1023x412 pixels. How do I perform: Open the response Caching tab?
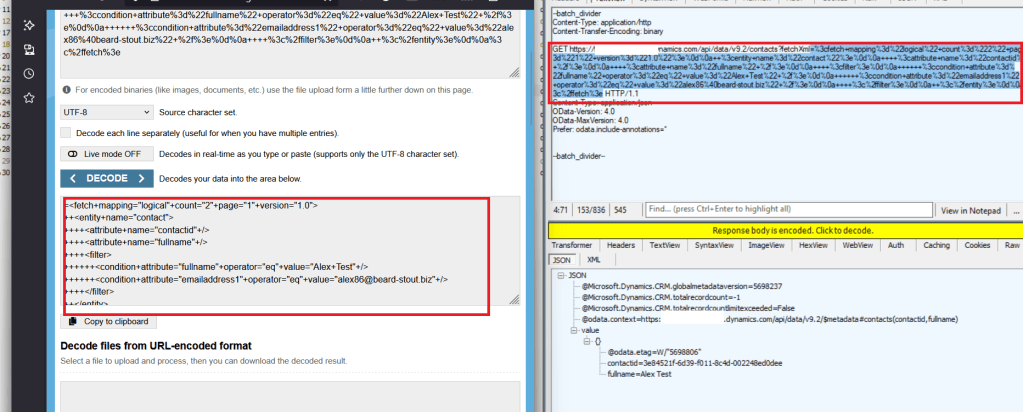click(x=936, y=246)
